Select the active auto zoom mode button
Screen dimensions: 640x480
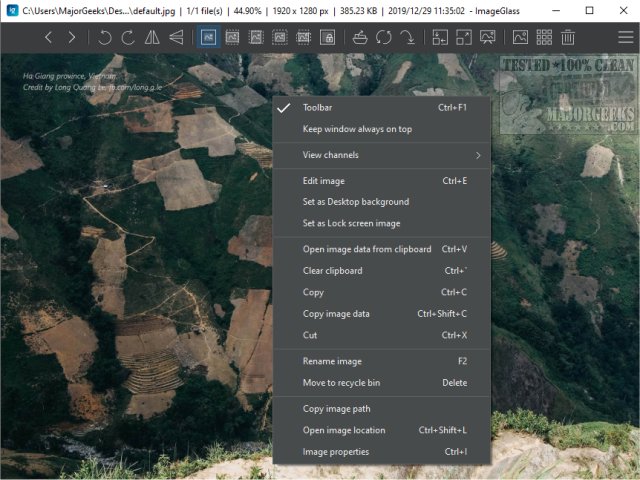(209, 38)
